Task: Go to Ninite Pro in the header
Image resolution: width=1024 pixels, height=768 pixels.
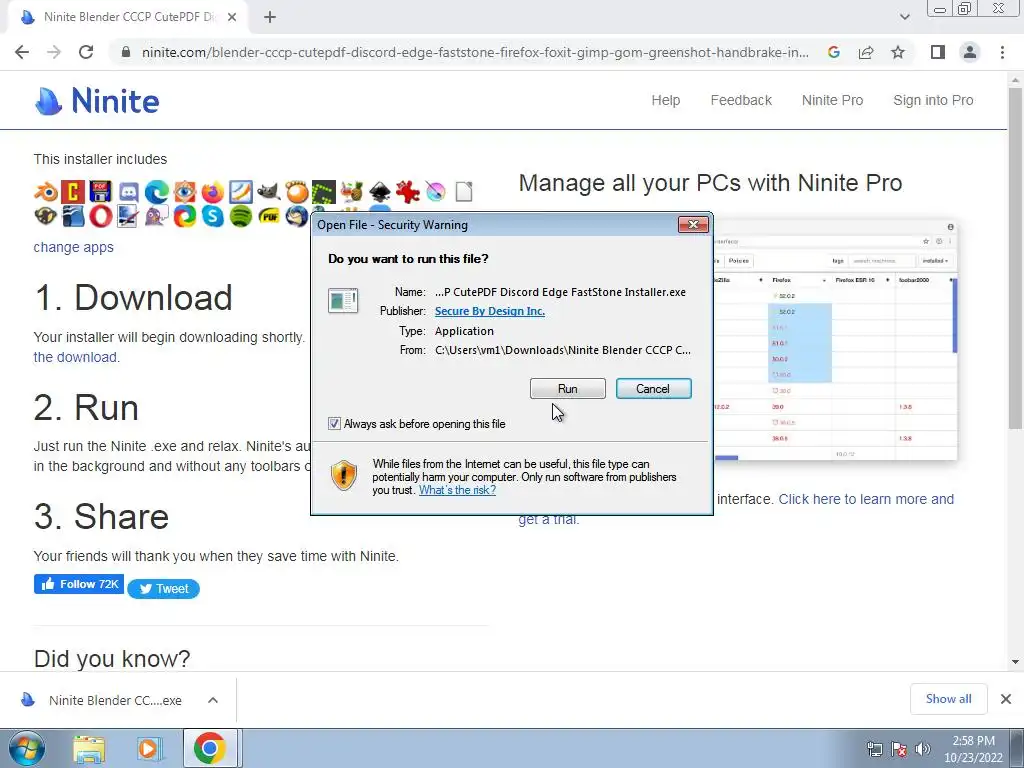Action: [x=832, y=100]
